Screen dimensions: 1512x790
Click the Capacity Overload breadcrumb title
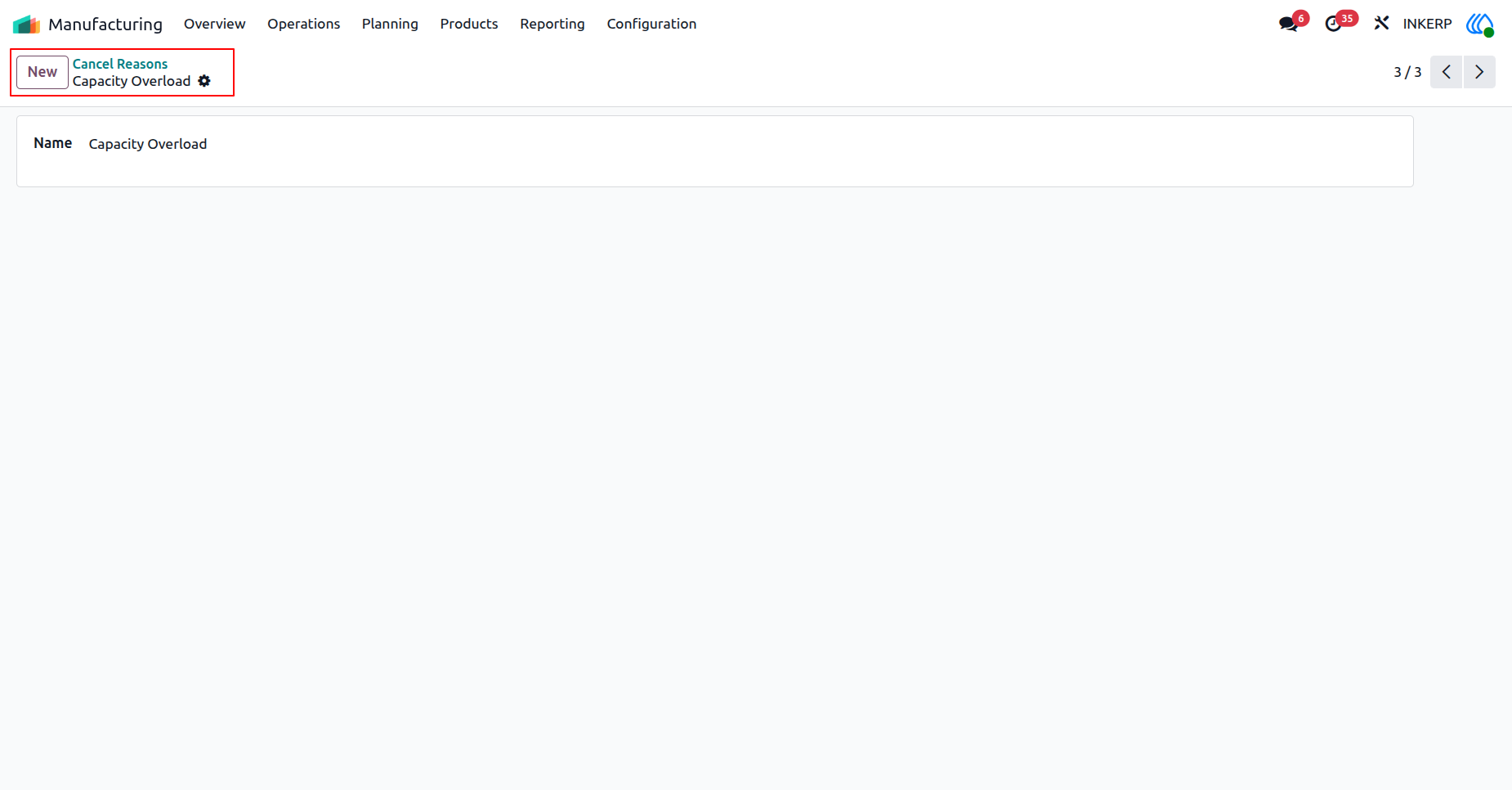pos(132,81)
